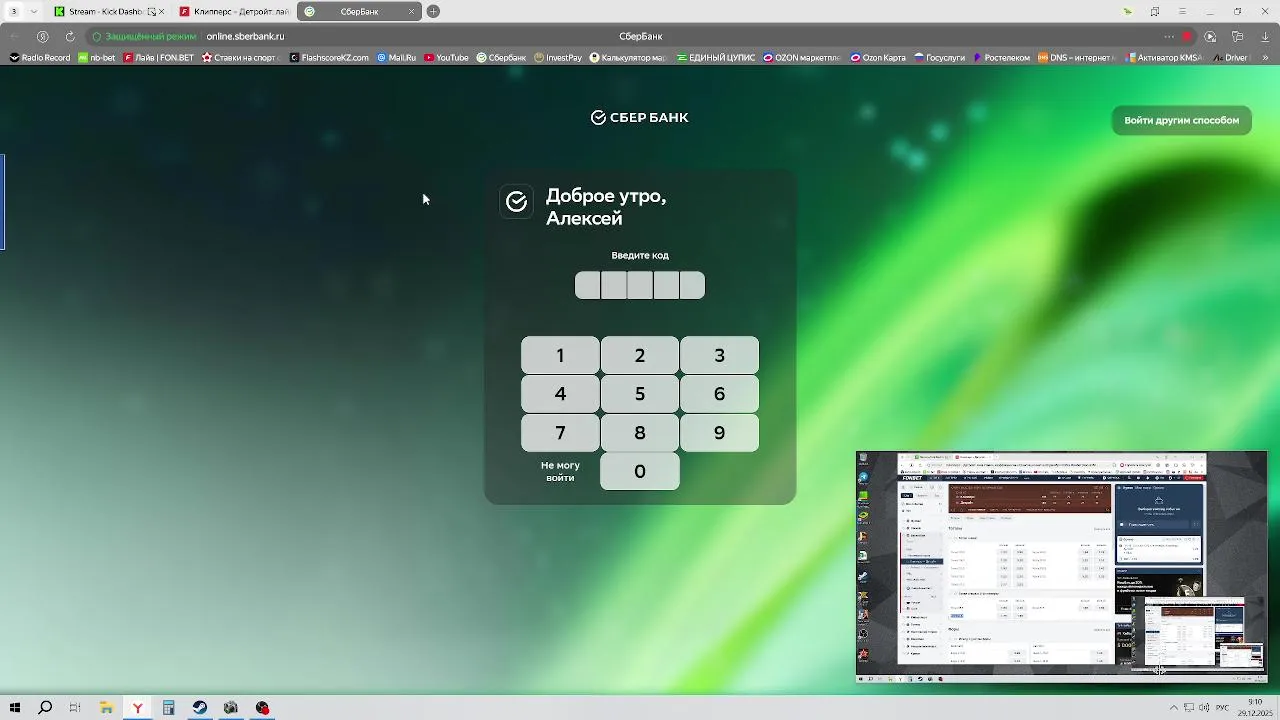
Task: Close the СберБанк tab
Action: [x=411, y=11]
